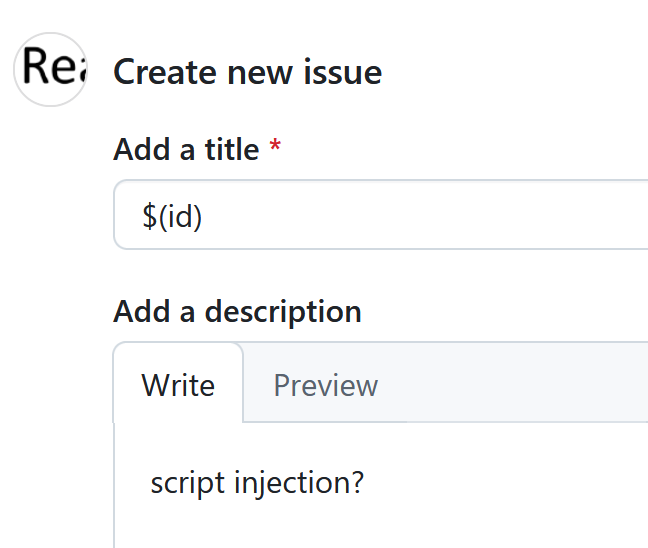Click the red required-field asterisk
This screenshot has height=548, width=648.
pyautogui.click(x=275, y=150)
